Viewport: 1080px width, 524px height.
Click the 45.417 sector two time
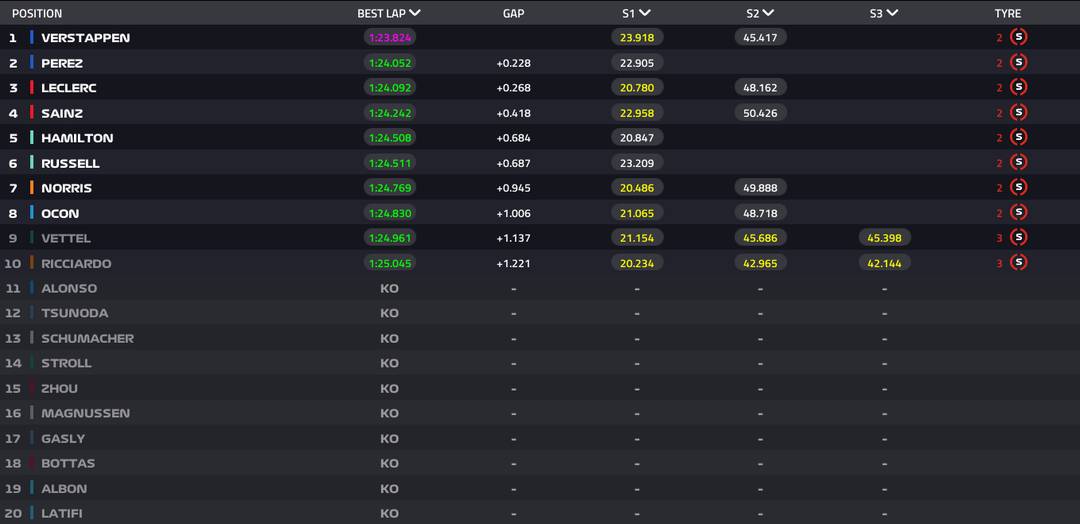click(760, 38)
